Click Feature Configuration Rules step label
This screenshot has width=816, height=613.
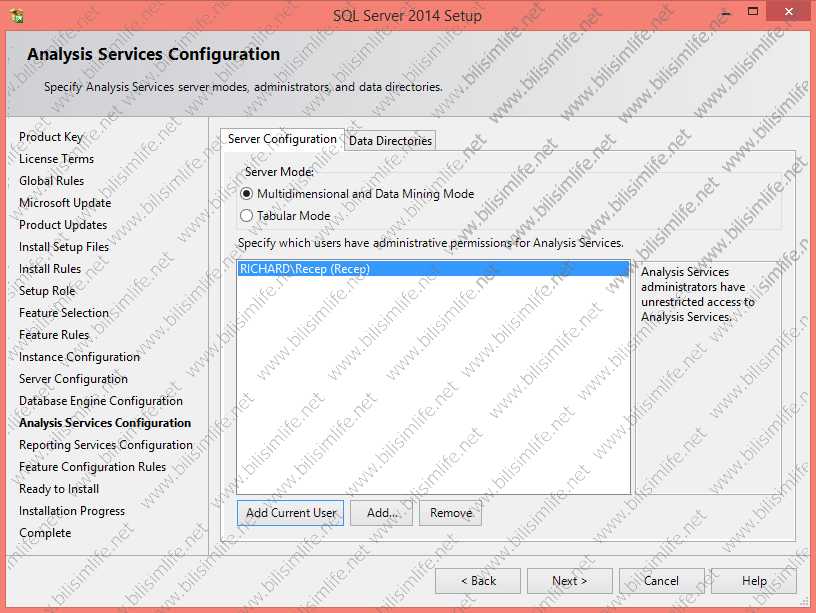pos(93,467)
